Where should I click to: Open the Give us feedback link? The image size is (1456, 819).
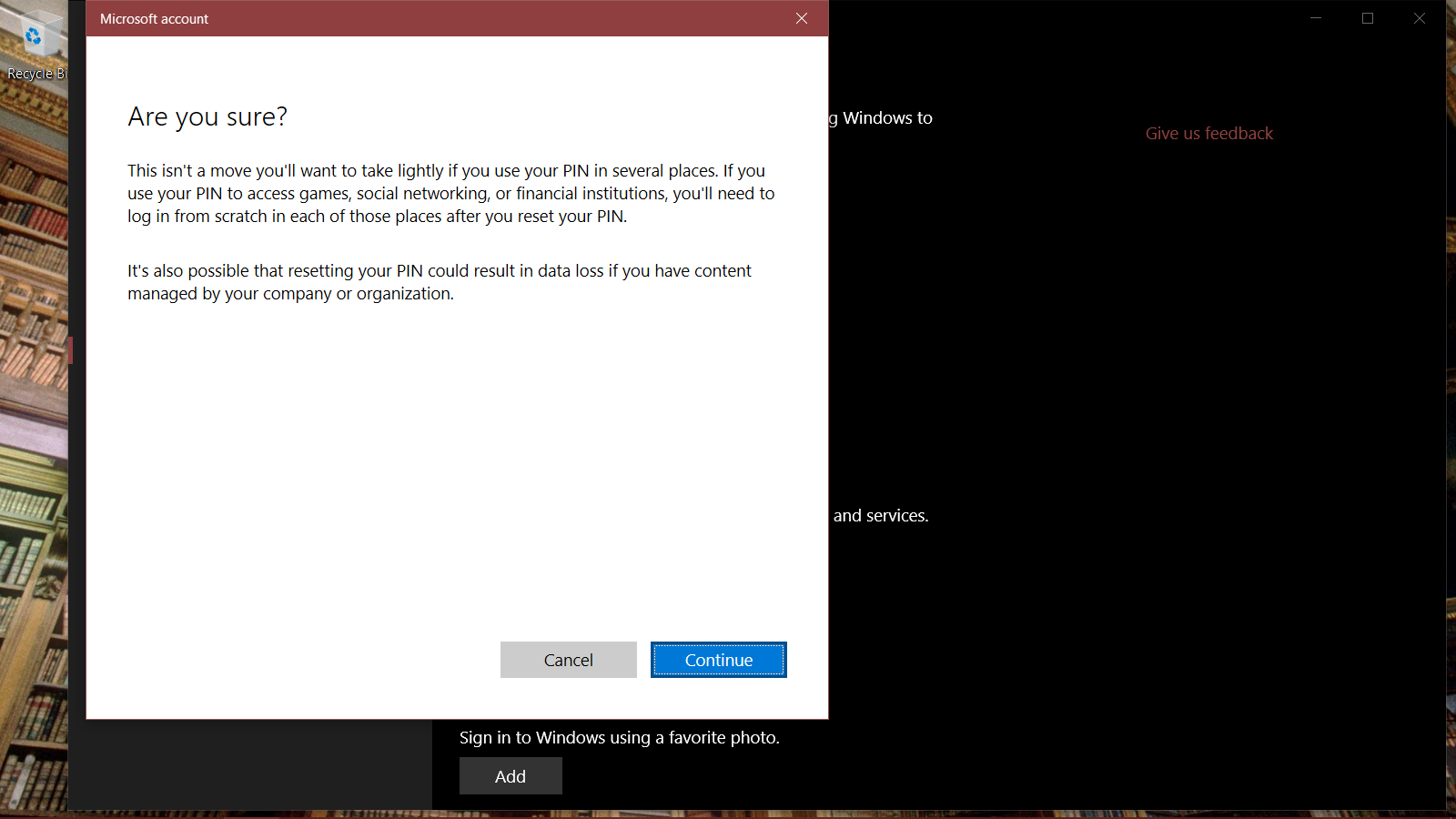(1208, 133)
